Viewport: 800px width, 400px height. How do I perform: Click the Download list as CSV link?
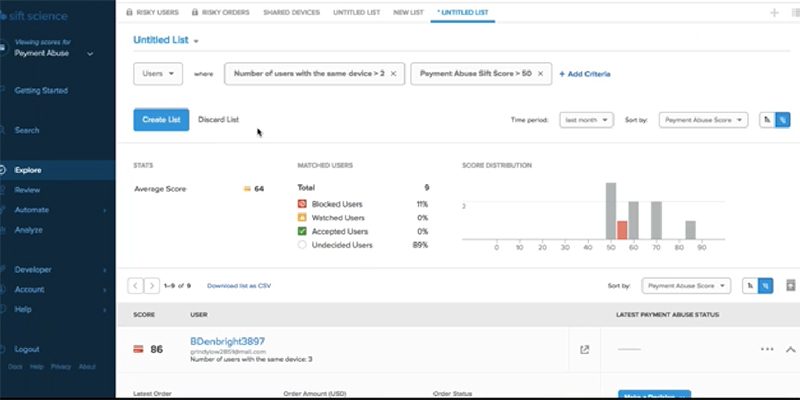(x=239, y=286)
